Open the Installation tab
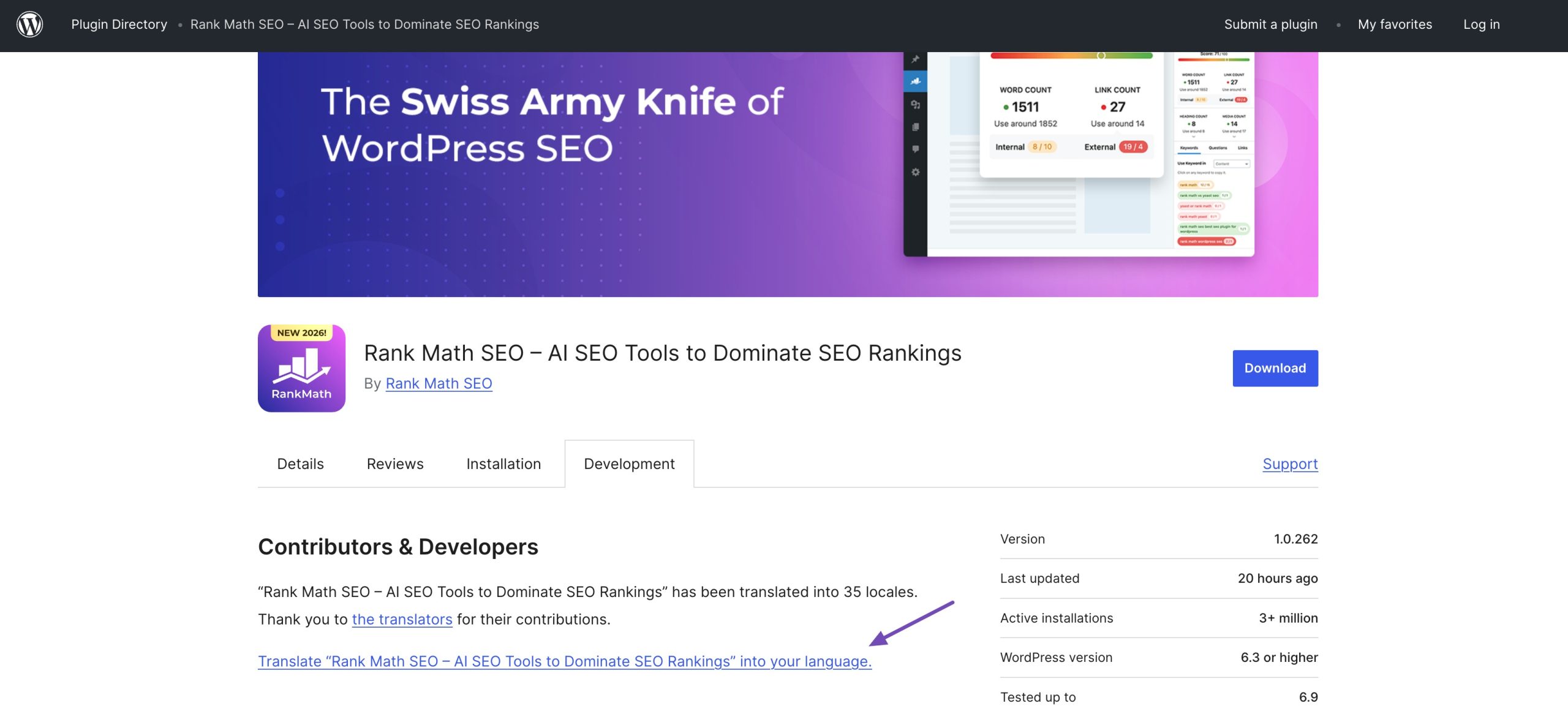 click(503, 464)
